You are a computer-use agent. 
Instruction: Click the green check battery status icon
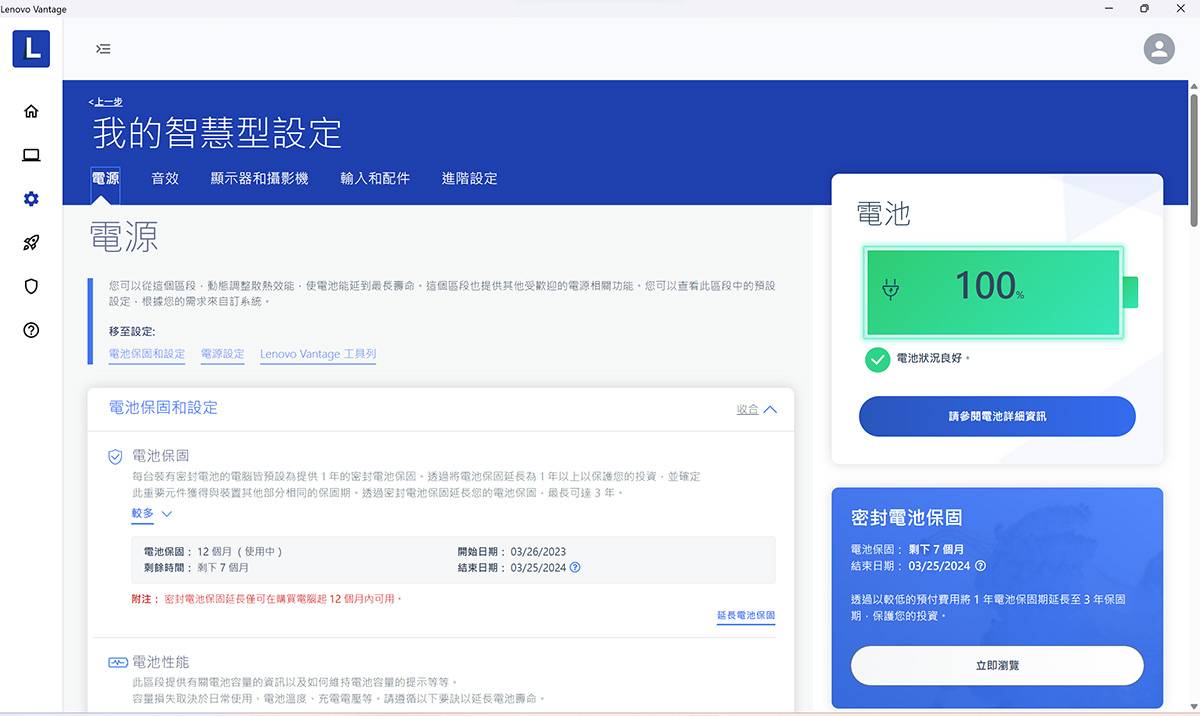pyautogui.click(x=878, y=360)
